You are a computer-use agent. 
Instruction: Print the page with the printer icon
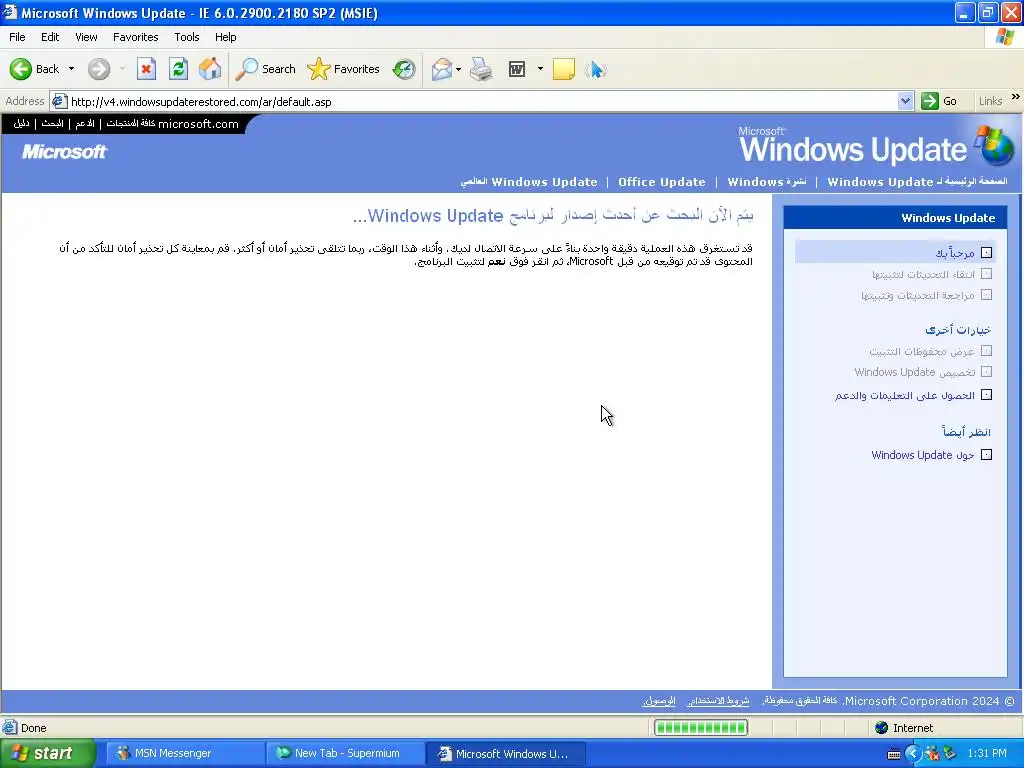[481, 69]
